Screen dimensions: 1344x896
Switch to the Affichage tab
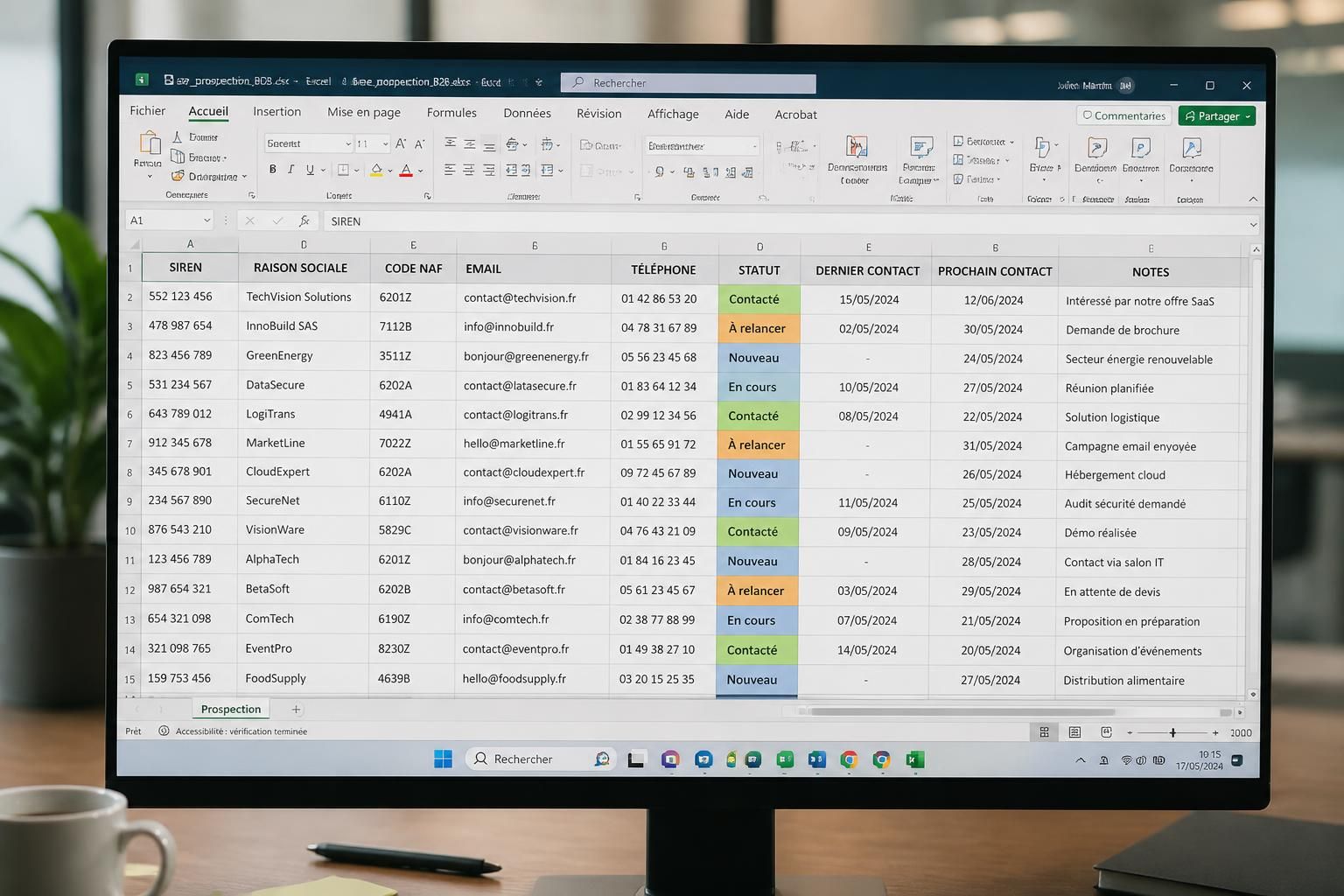click(673, 114)
